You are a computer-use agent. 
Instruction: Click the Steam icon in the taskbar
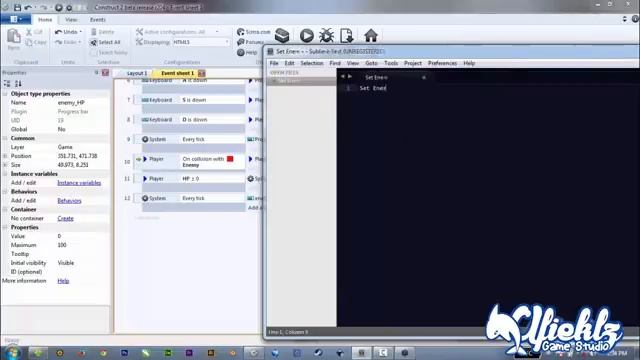tap(318, 353)
